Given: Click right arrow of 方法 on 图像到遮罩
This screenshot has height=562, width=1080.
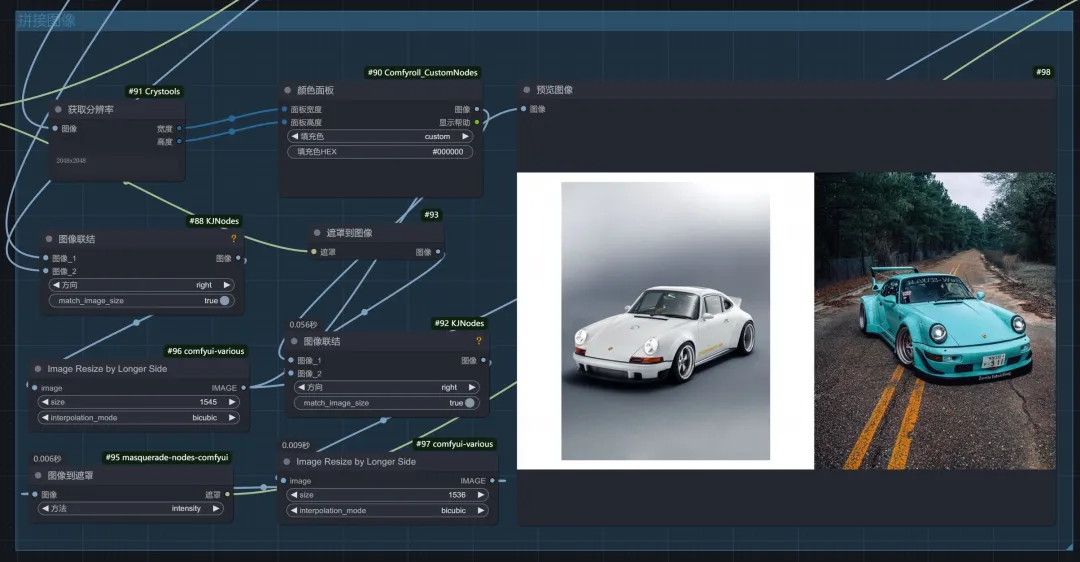Looking at the screenshot, I should (x=216, y=508).
